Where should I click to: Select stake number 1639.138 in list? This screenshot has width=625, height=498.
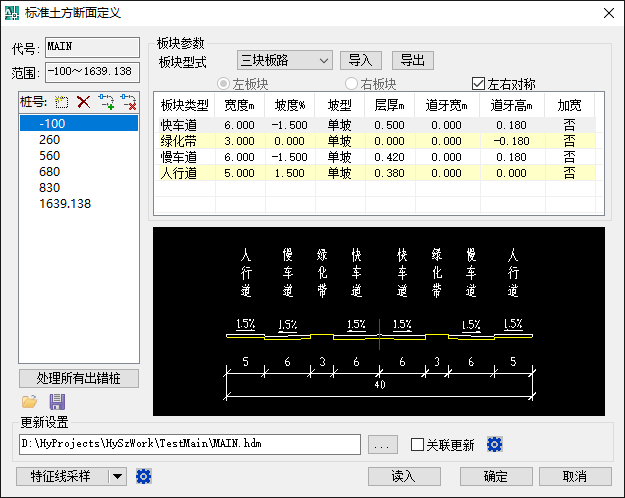(x=79, y=203)
